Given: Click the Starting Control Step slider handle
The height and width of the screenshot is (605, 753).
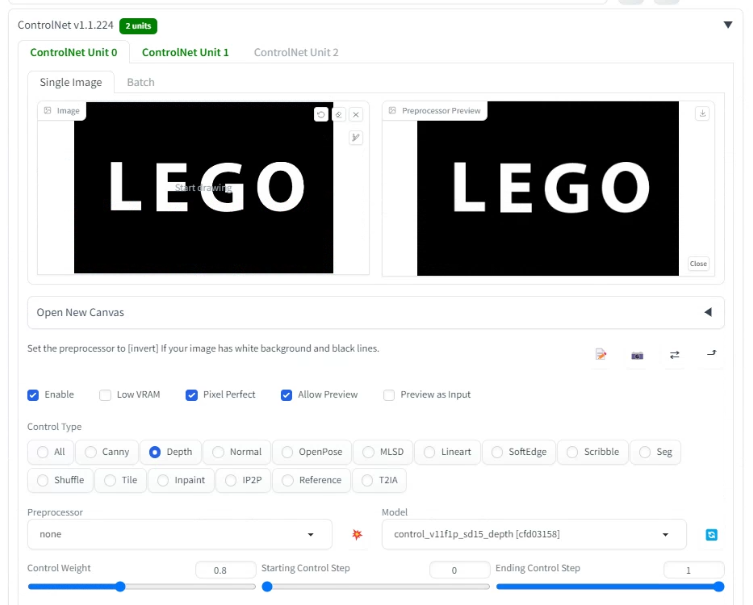Looking at the screenshot, I should tap(267, 587).
